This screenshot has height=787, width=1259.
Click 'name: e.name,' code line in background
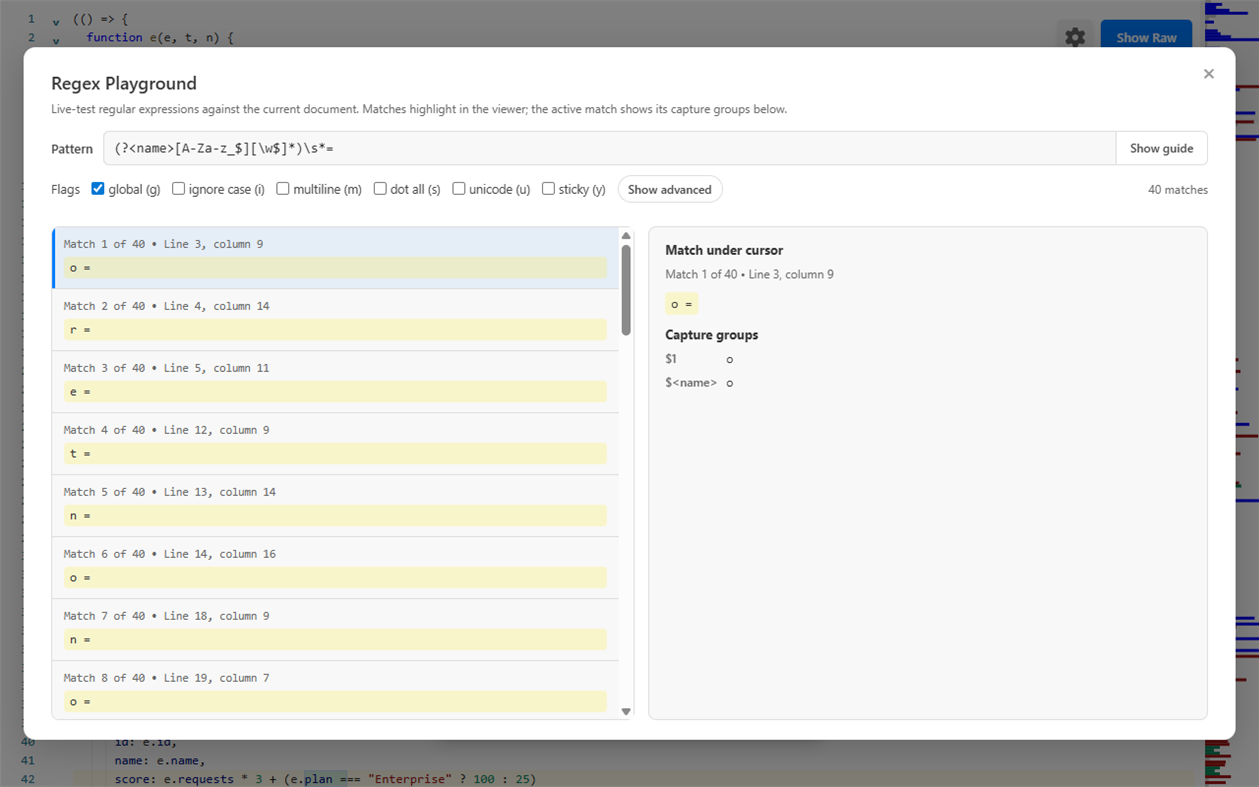click(x=160, y=760)
